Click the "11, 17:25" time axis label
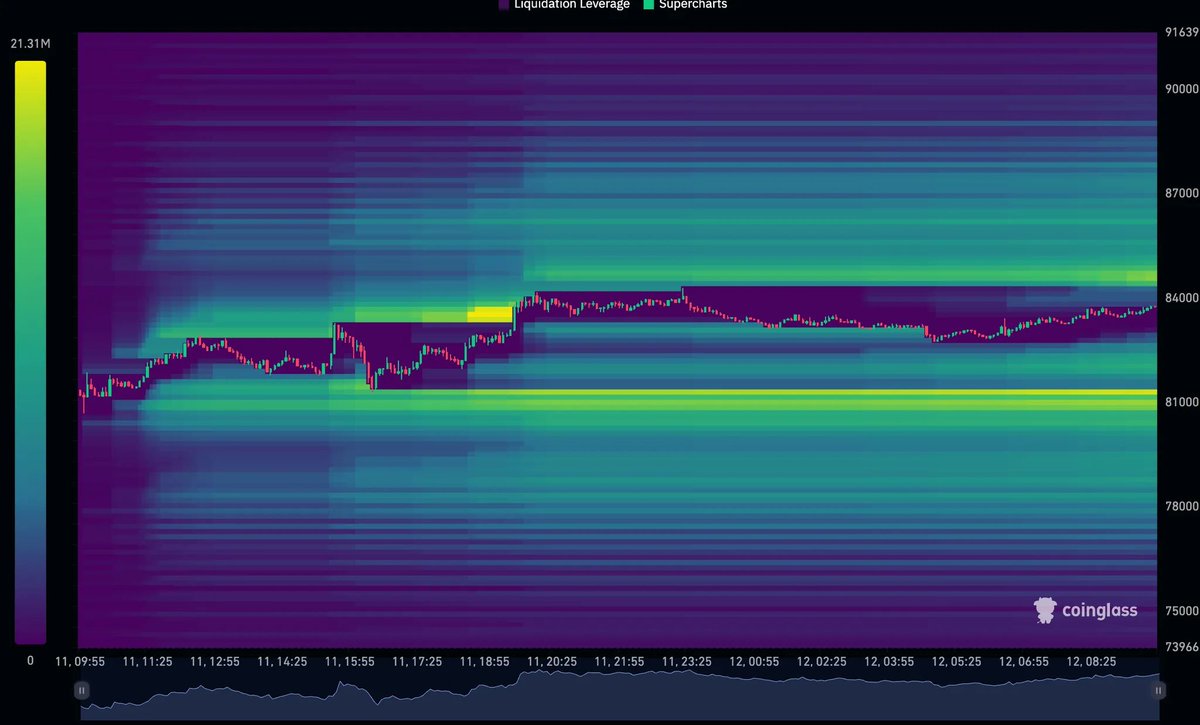The height and width of the screenshot is (725, 1200). coord(417,661)
